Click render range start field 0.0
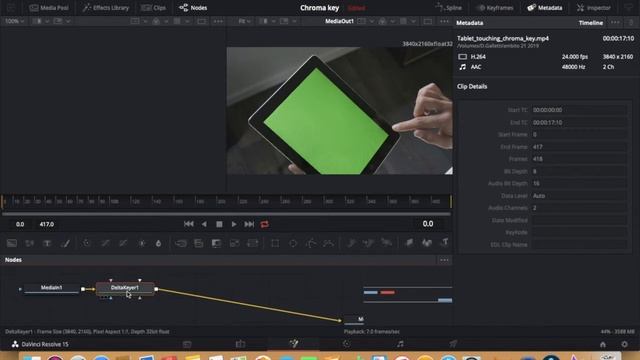 (x=20, y=224)
